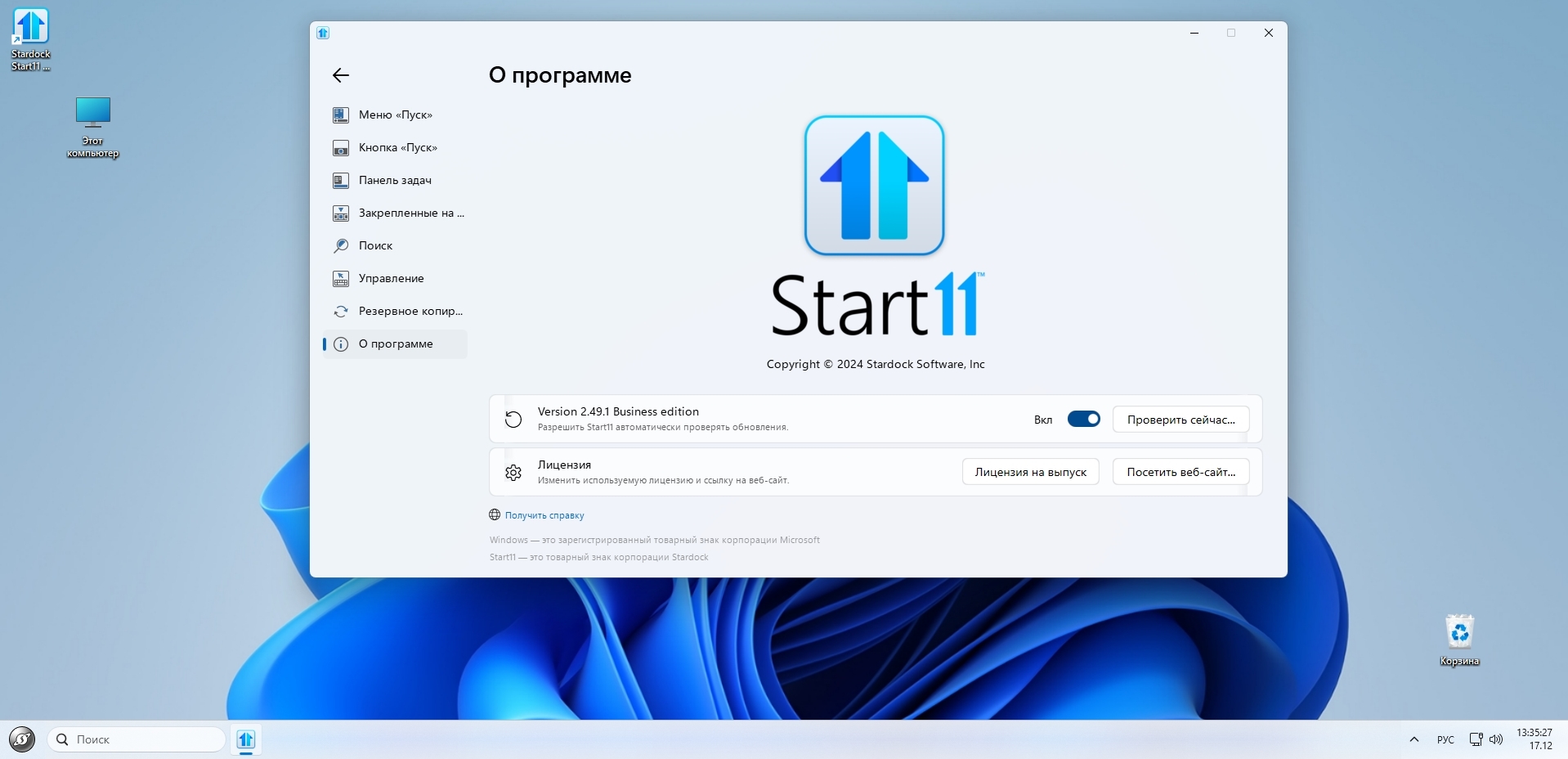Click the Поиск magnifier sidebar icon
This screenshot has width=1568, height=759.
(341, 246)
